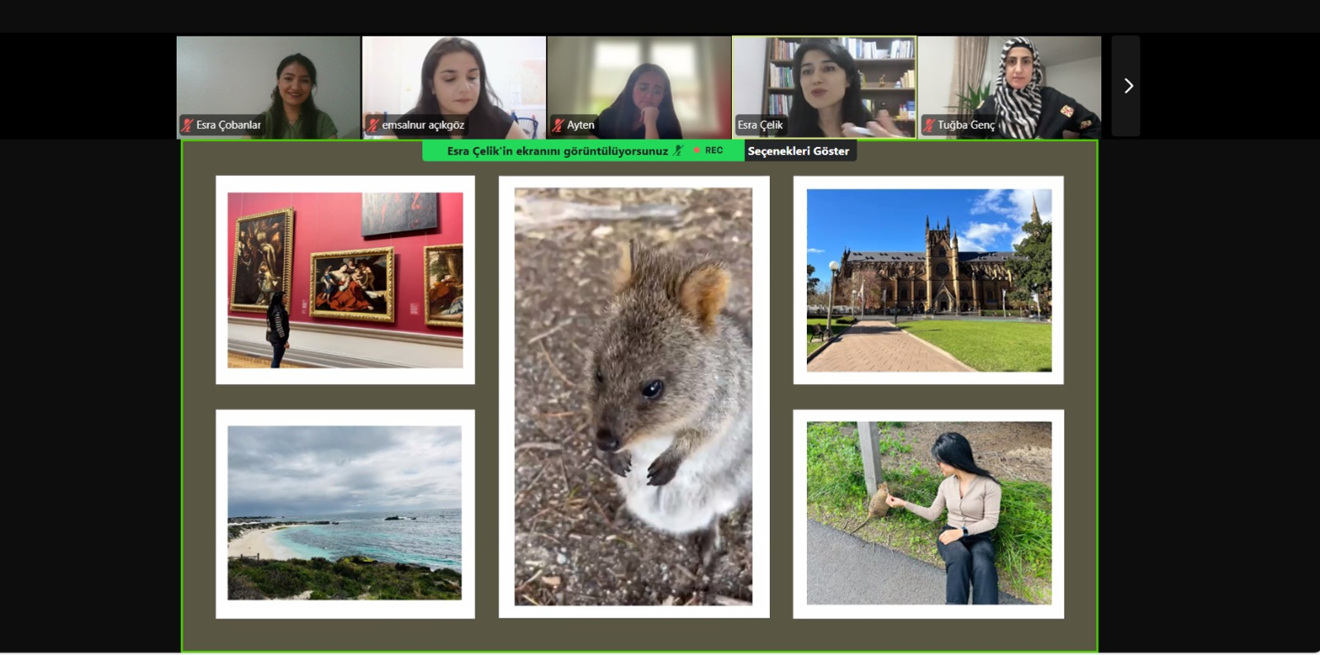Click the cathedral building photo

(x=928, y=280)
